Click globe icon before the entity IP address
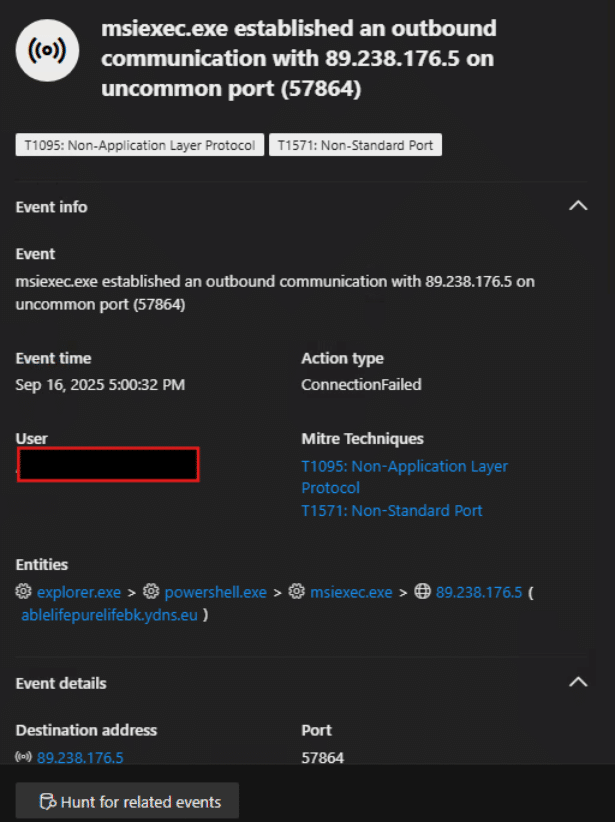The width and height of the screenshot is (615, 822). point(422,592)
